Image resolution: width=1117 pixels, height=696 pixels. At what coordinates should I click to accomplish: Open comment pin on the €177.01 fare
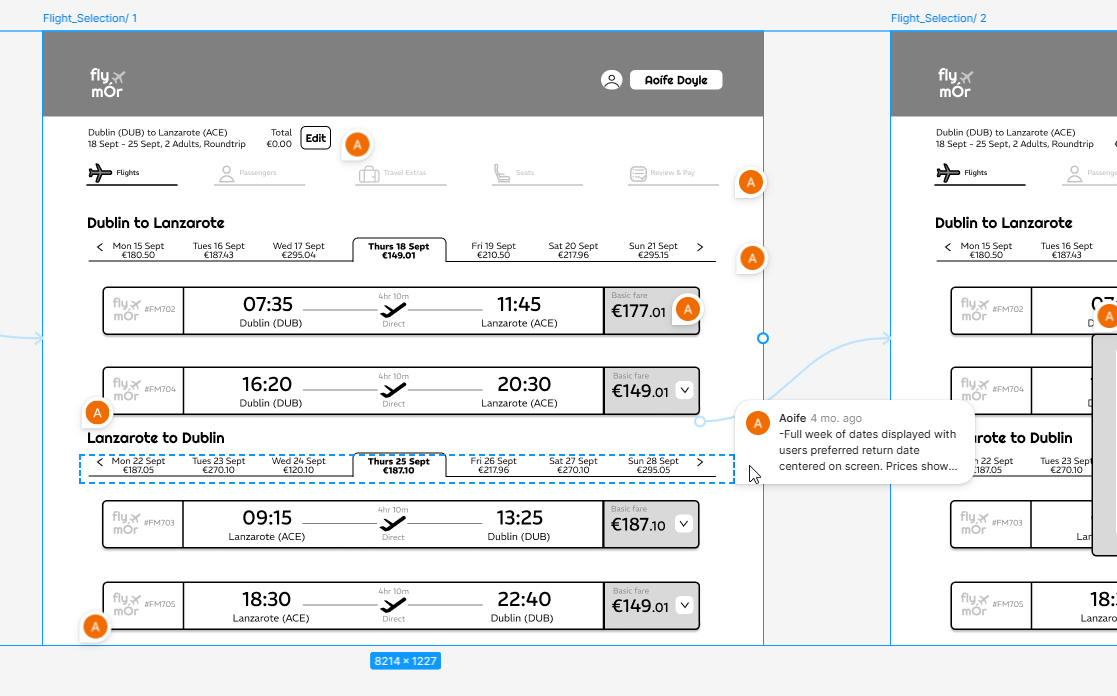687,309
